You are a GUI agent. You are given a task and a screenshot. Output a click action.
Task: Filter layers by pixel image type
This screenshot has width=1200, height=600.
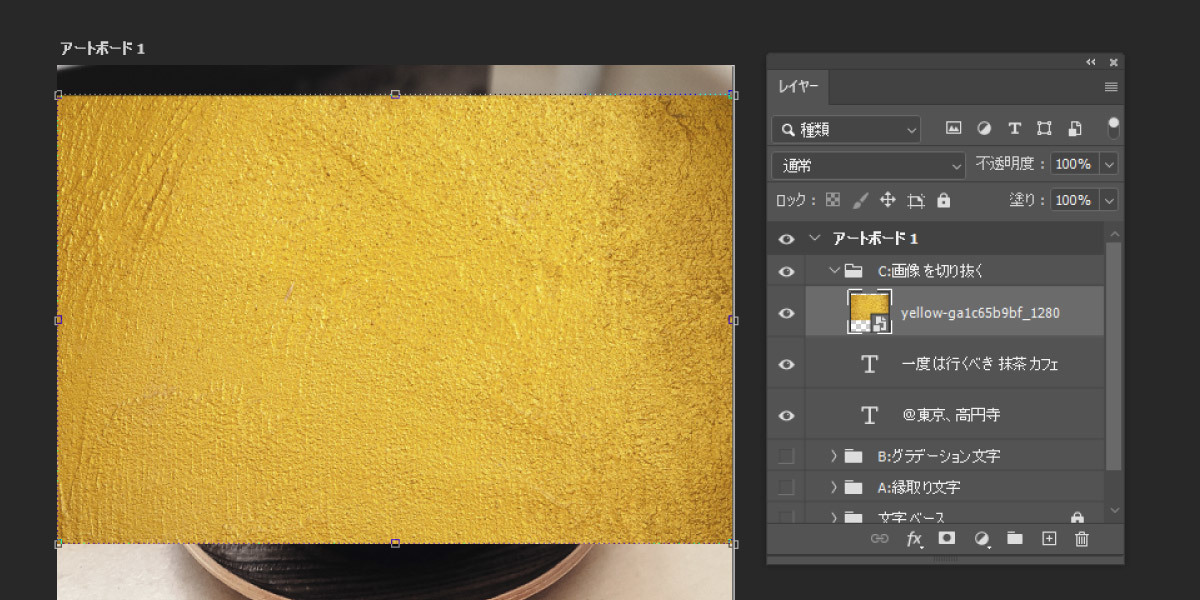point(954,129)
